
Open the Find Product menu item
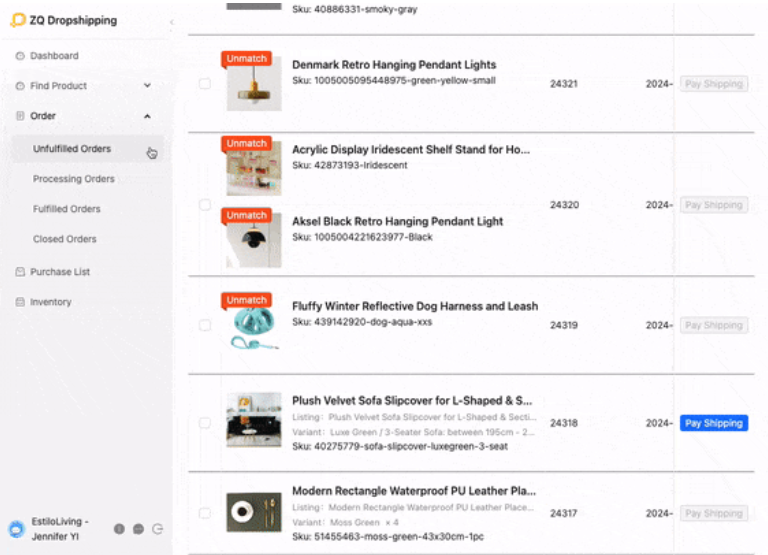(58, 86)
